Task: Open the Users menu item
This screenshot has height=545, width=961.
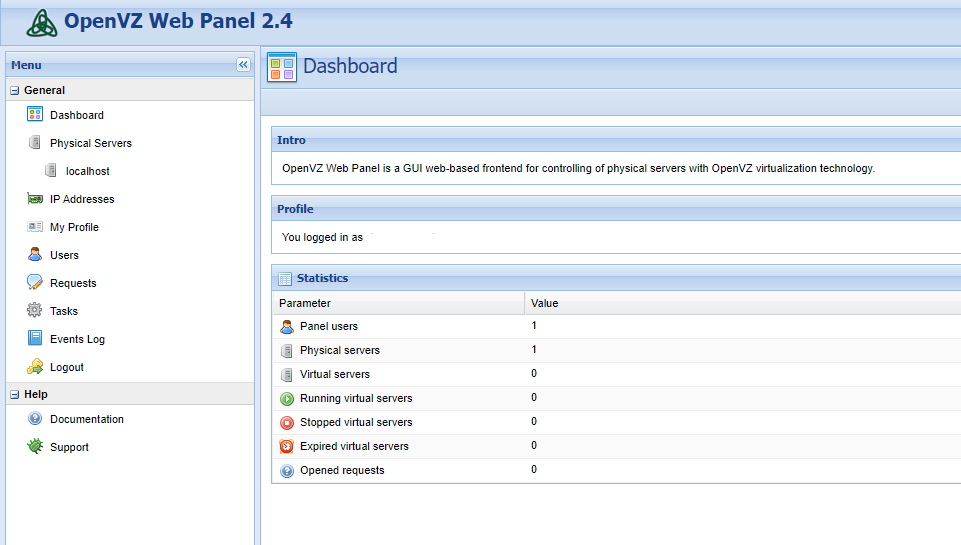Action: tap(64, 255)
